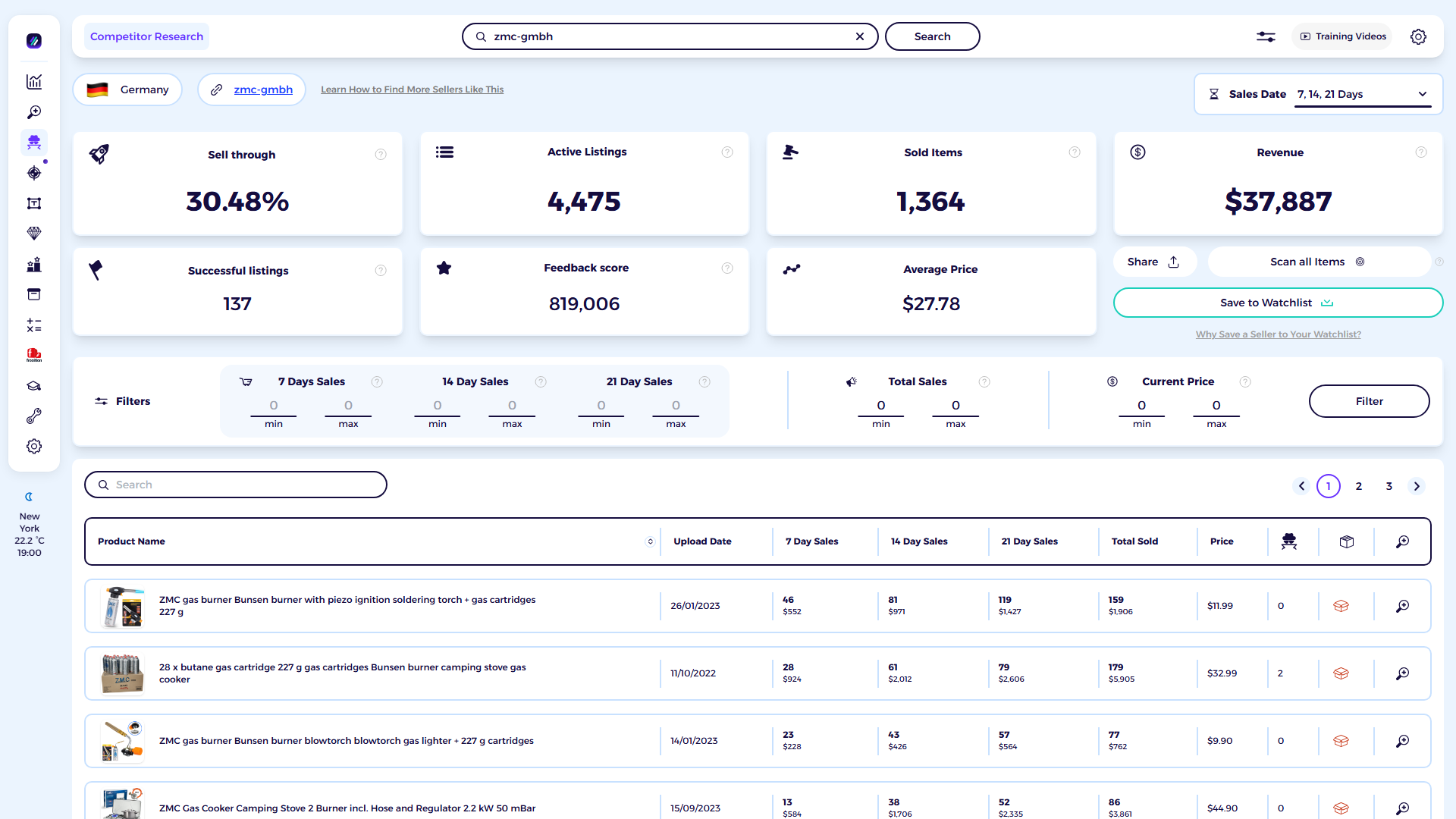Open the graduation cap academy sidebar icon
The image size is (1456, 819).
(34, 386)
